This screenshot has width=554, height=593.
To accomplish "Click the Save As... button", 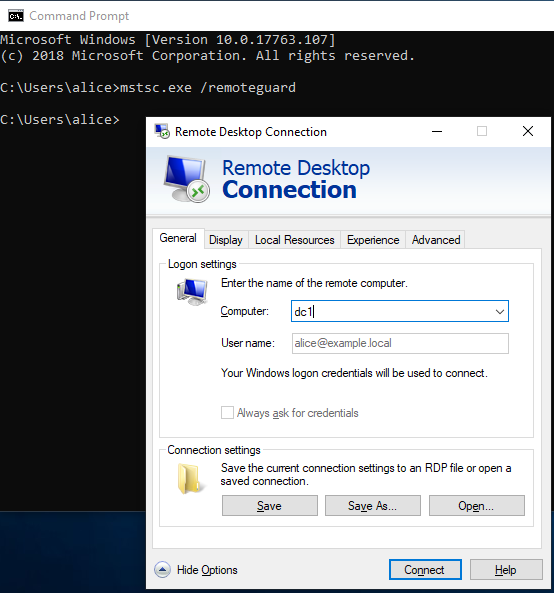I will click(373, 506).
